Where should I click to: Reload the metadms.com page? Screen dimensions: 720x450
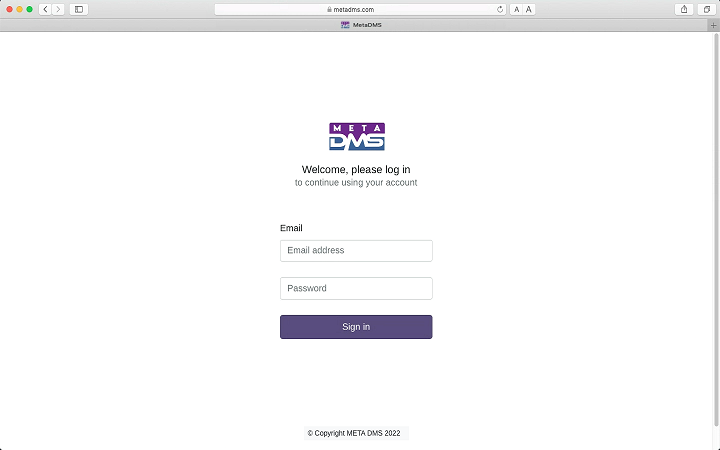[x=500, y=9]
